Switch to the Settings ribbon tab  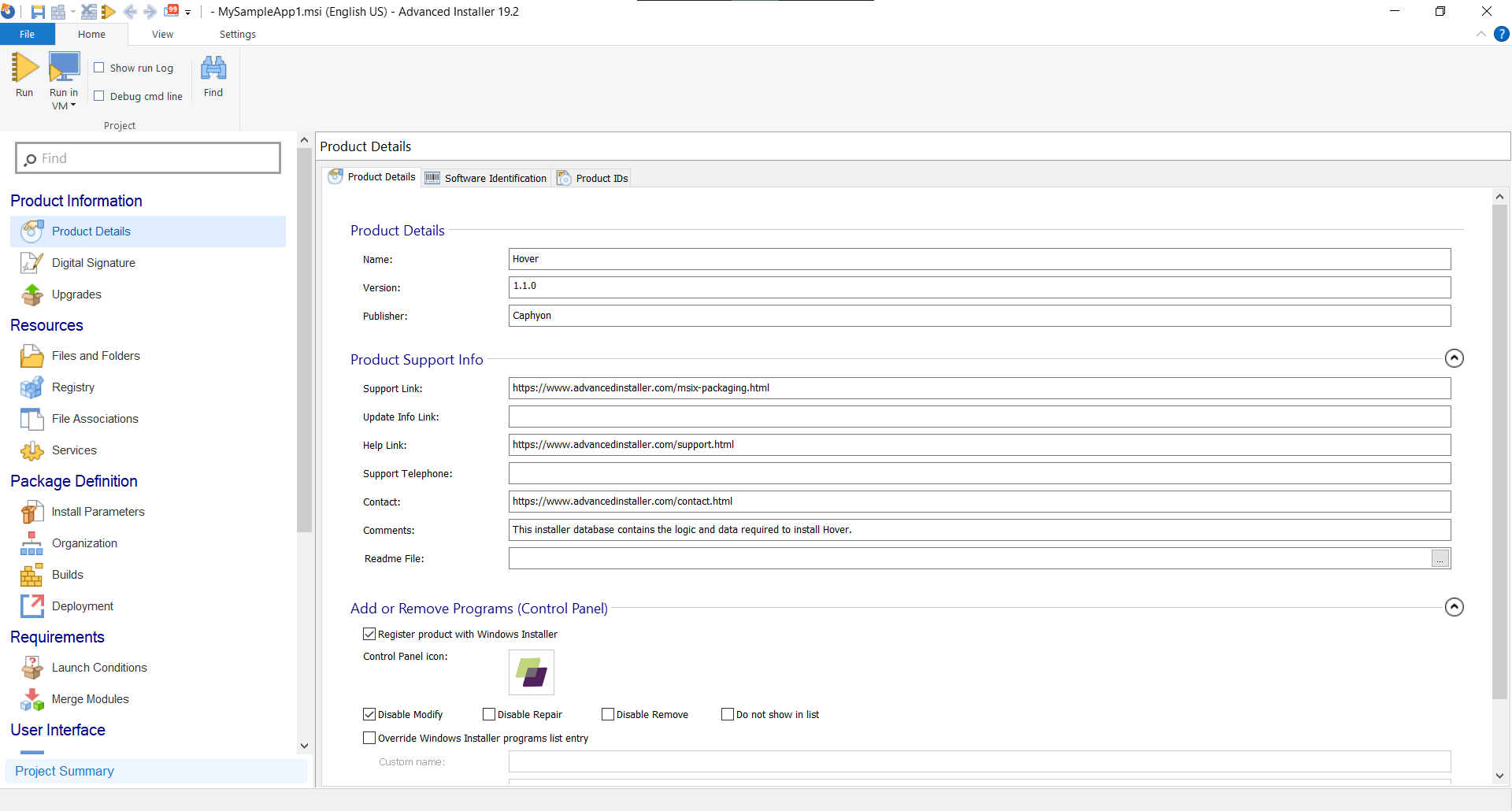point(238,35)
